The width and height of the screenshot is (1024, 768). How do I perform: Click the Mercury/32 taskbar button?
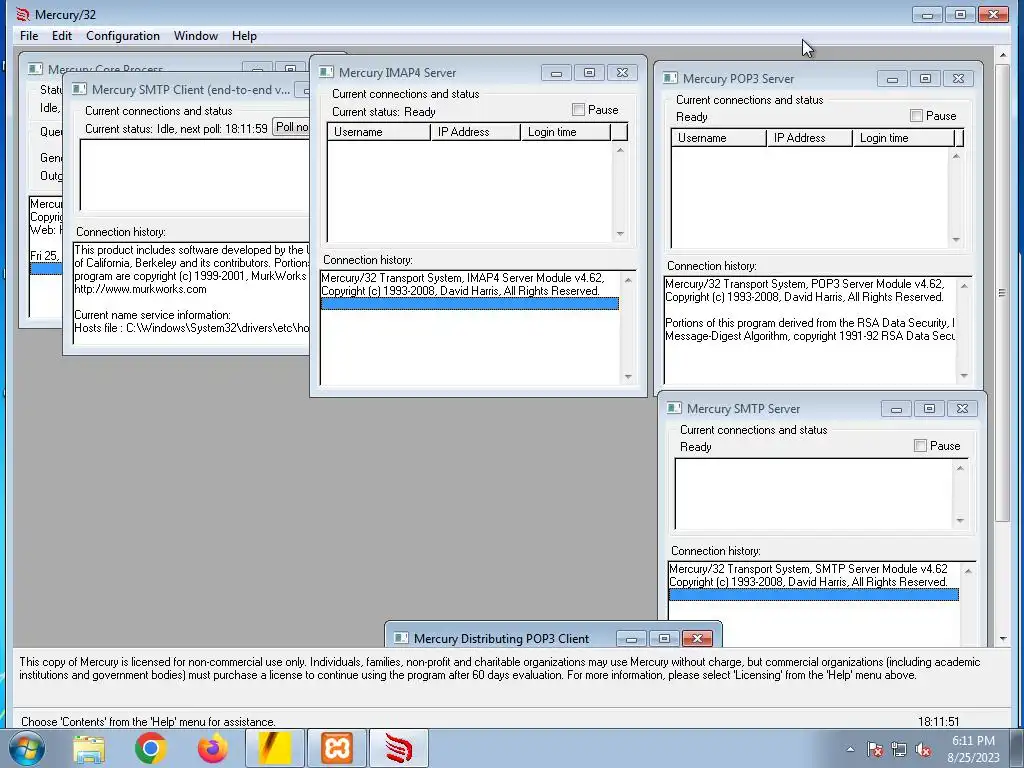(398, 748)
